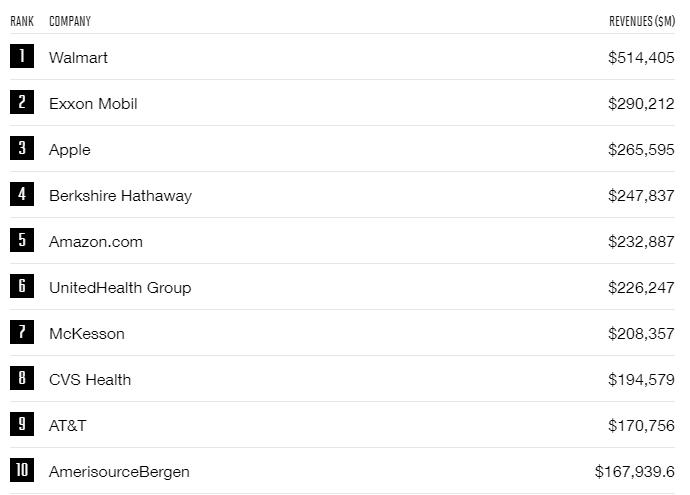Sort by the RANK column header

click(22, 21)
